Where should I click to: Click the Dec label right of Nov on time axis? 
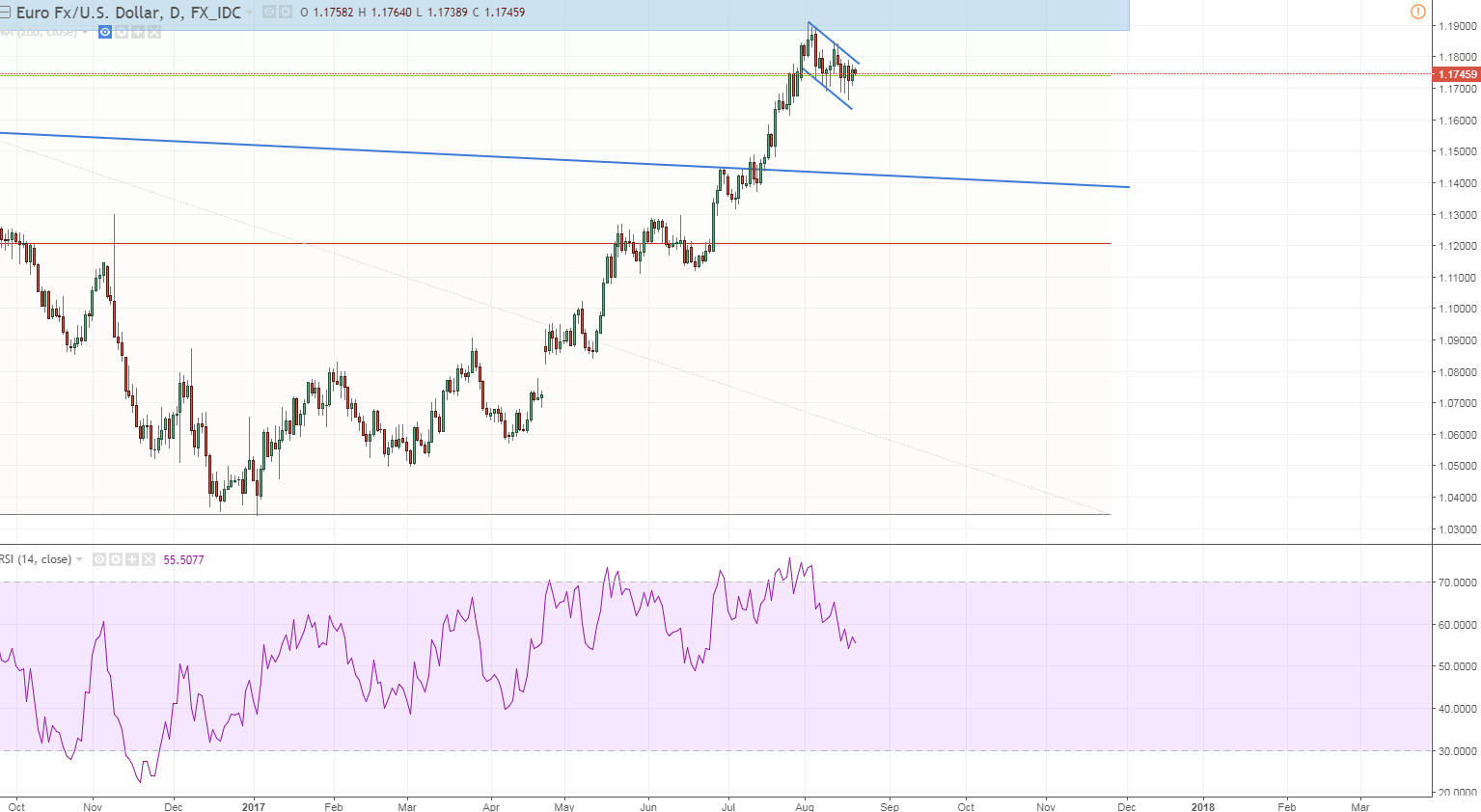tap(1126, 807)
